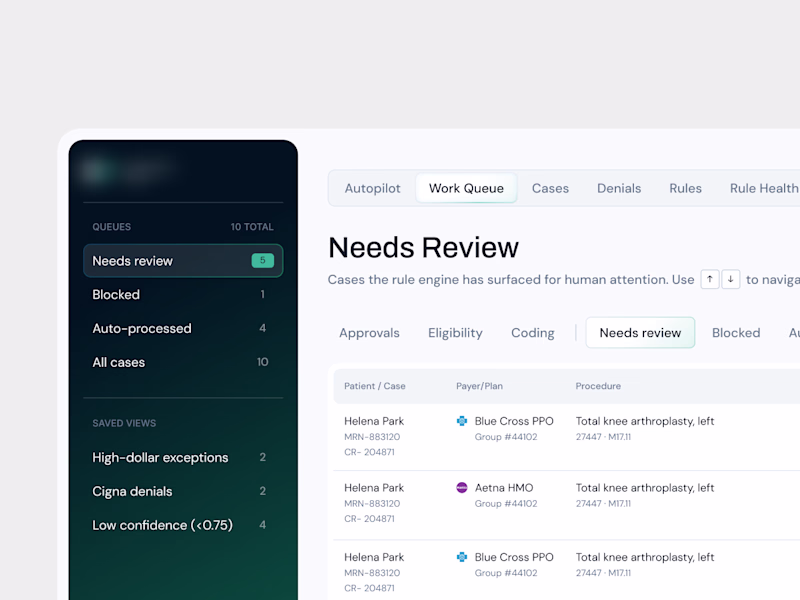The width and height of the screenshot is (800, 600).
Task: Filter by Approvals
Action: [x=369, y=333]
